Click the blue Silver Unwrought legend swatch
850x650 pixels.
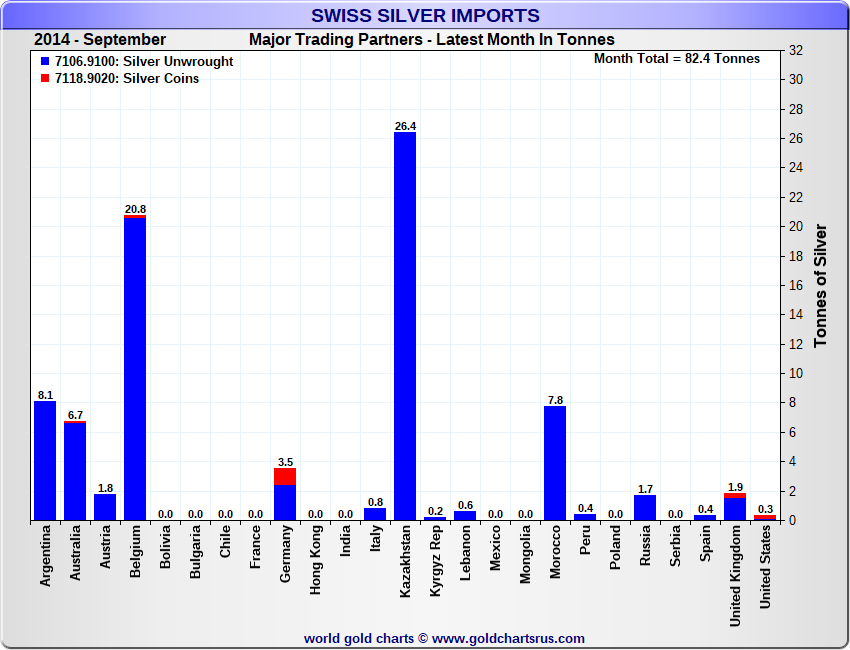point(44,62)
